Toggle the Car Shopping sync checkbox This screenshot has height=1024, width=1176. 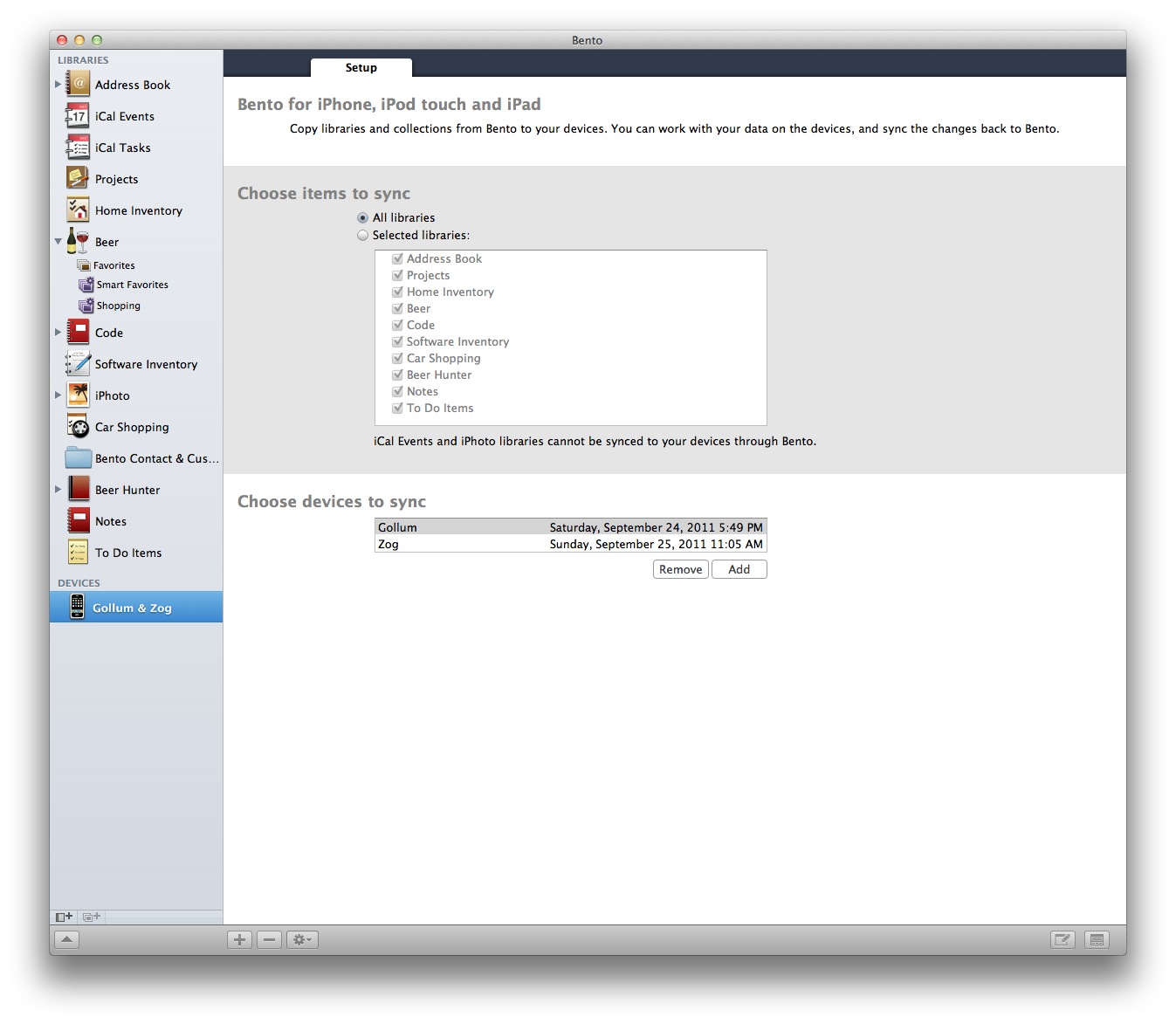pos(397,358)
